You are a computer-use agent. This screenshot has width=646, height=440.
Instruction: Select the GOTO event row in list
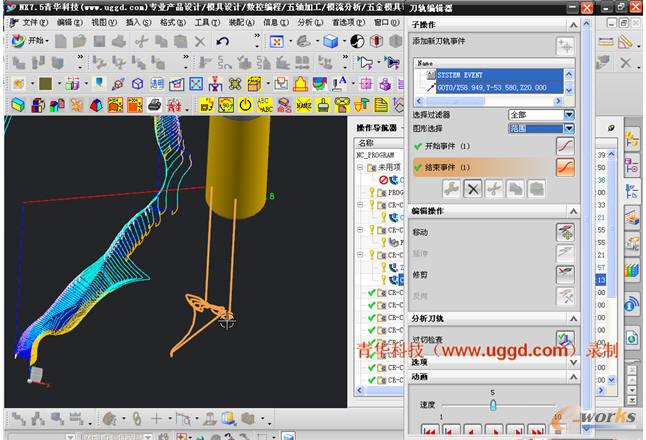click(490, 88)
